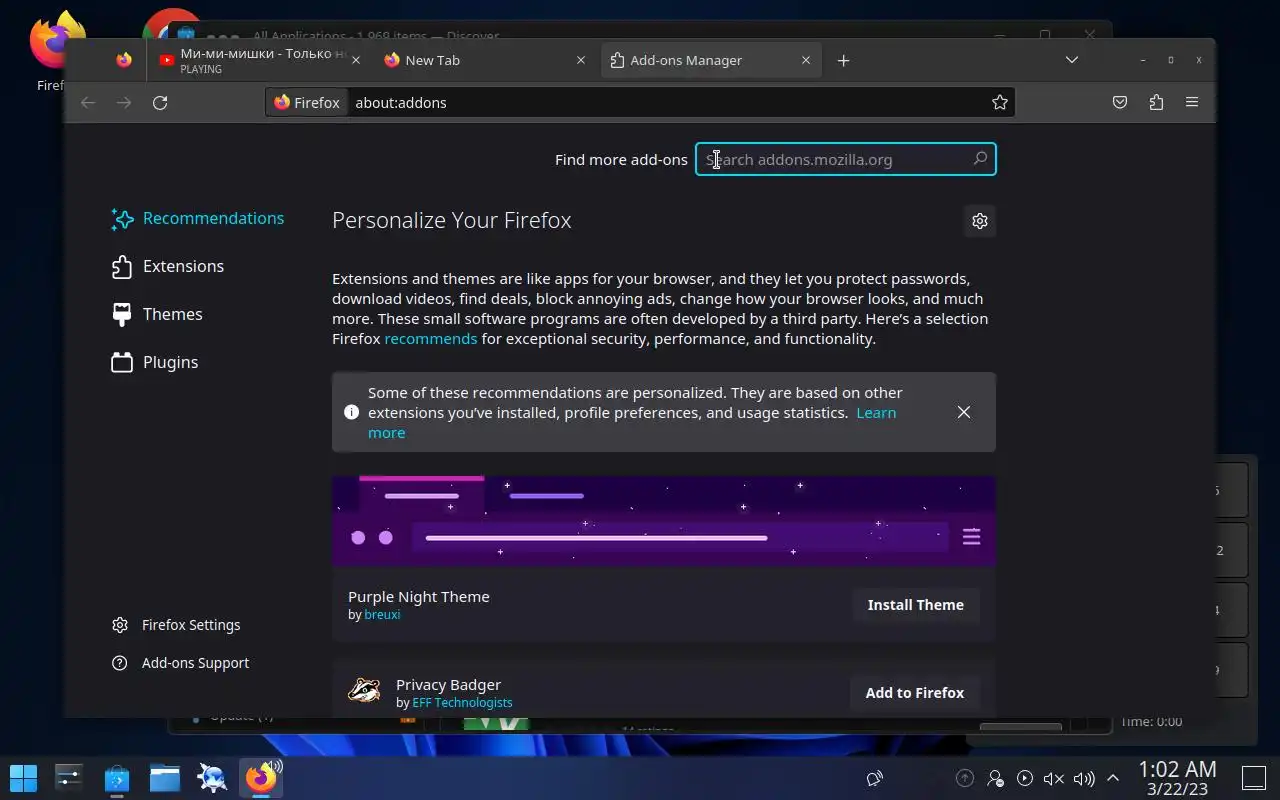Close the Add-ons Manager tab

(806, 60)
